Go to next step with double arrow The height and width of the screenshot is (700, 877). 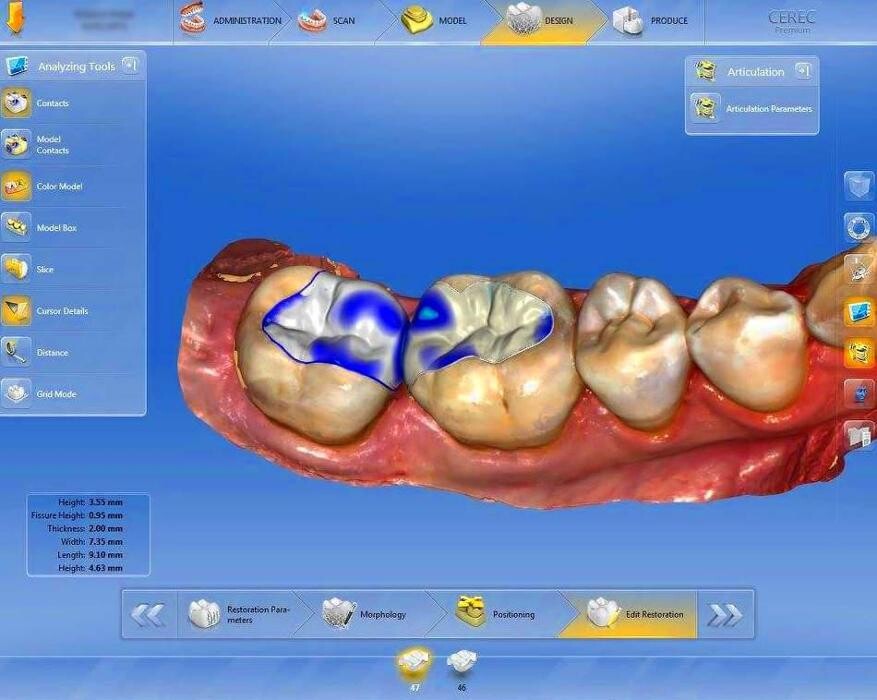click(725, 615)
